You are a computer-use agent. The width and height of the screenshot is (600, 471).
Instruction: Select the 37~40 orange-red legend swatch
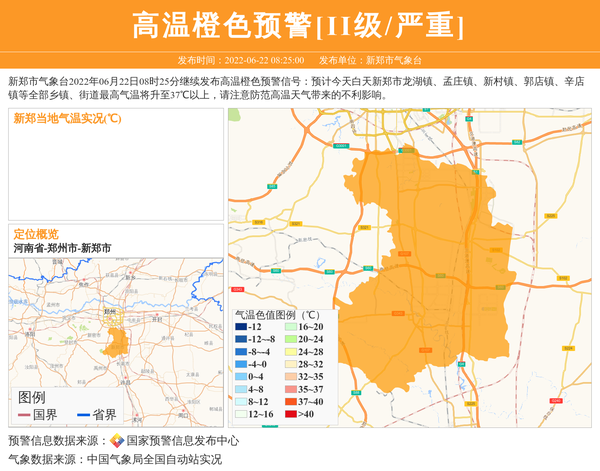[289, 402]
